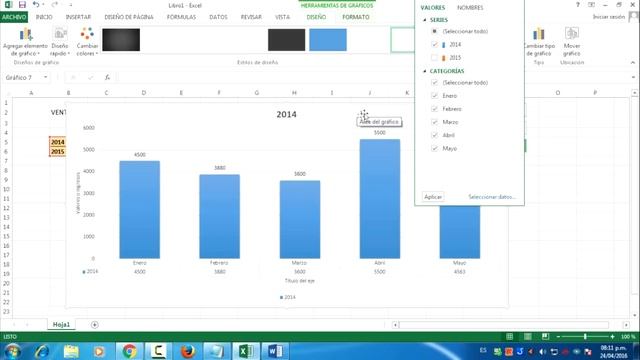This screenshot has height=360, width=640.
Task: Check the 2015 series checkbox
Action: click(434, 58)
